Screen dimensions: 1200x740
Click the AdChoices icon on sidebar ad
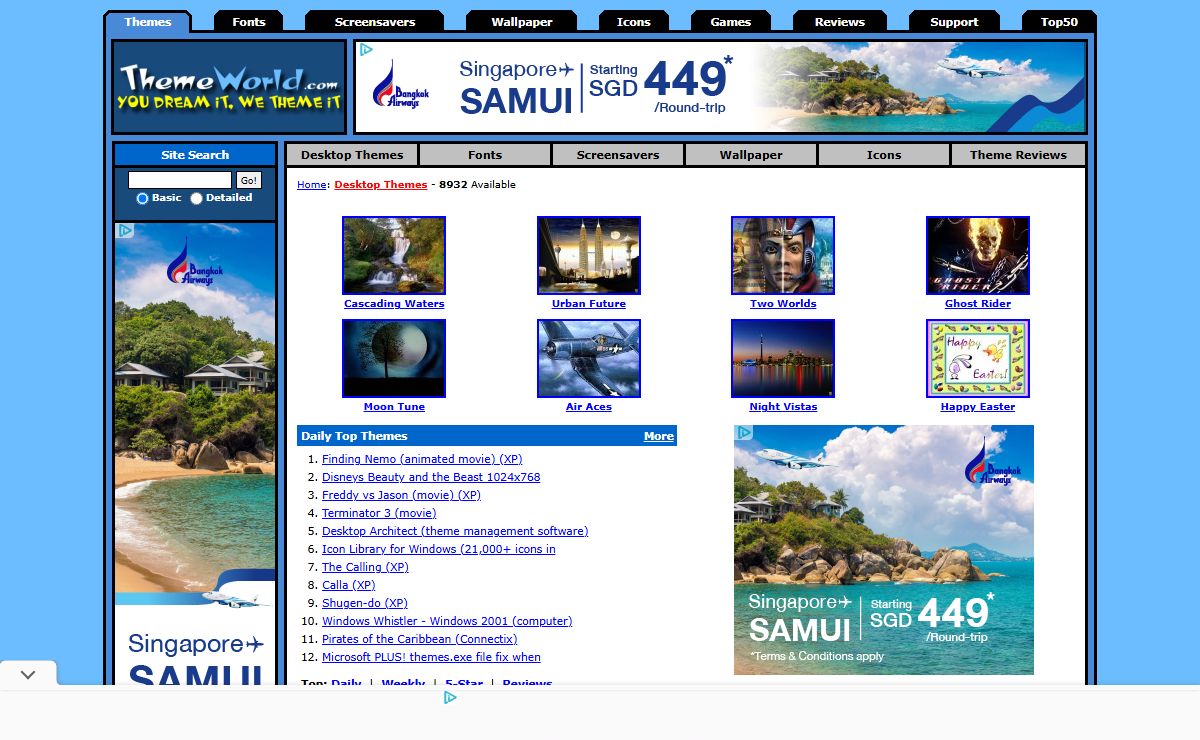click(125, 231)
